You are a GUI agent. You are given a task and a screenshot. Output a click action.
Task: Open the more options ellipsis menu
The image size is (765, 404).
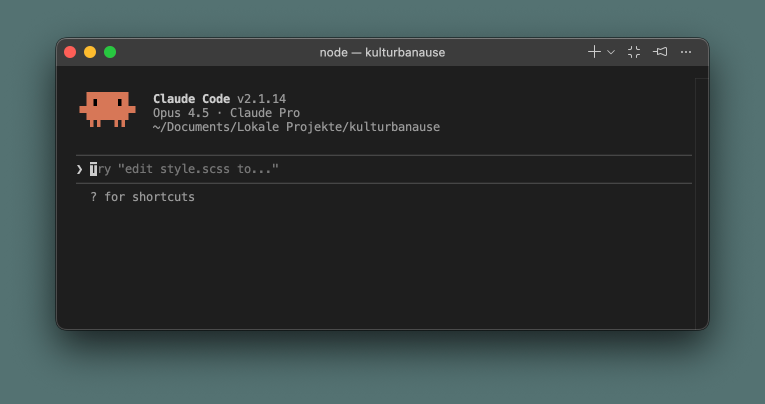(x=686, y=52)
